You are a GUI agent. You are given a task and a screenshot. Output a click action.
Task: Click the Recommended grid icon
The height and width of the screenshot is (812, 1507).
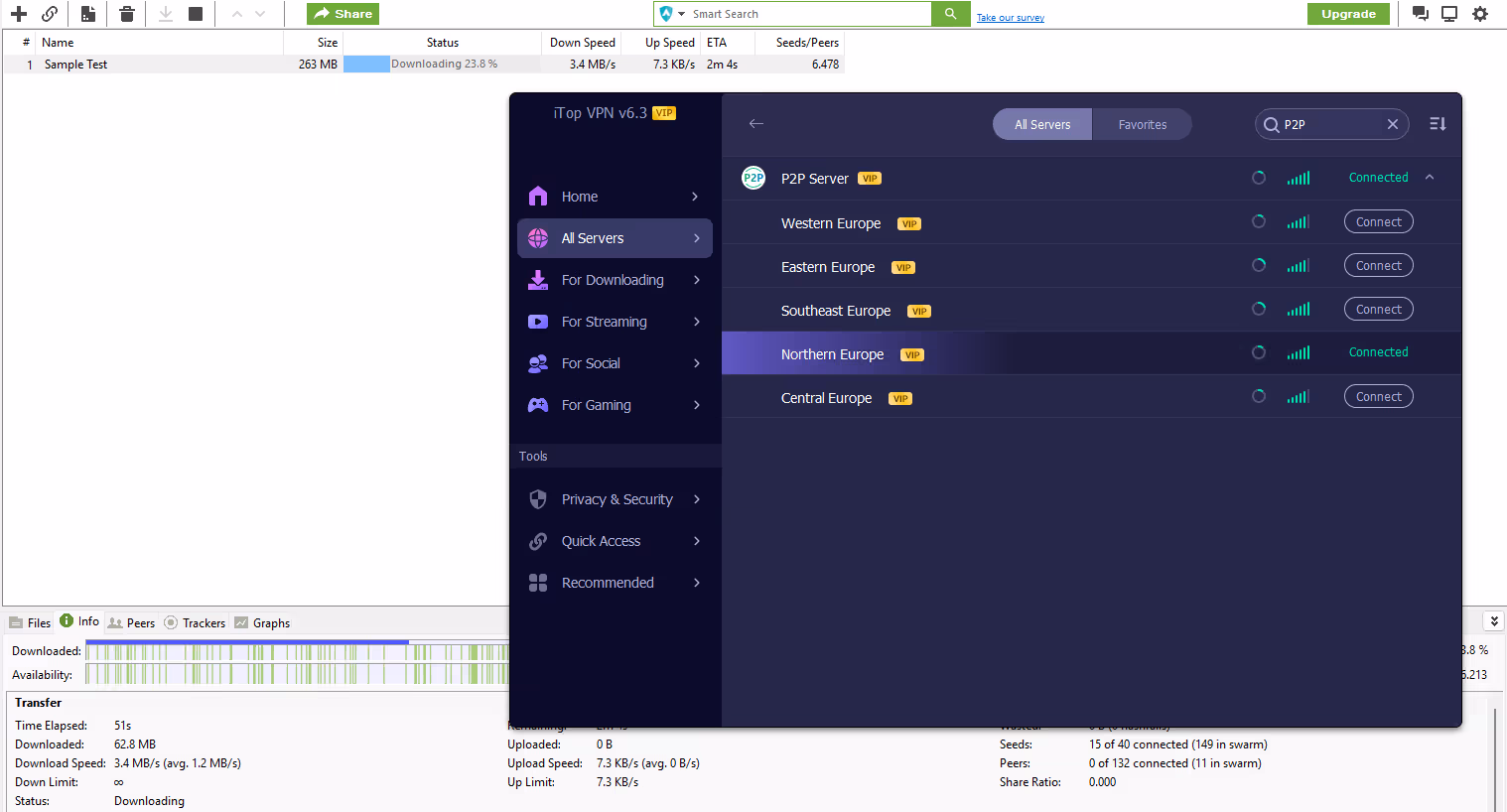click(538, 583)
